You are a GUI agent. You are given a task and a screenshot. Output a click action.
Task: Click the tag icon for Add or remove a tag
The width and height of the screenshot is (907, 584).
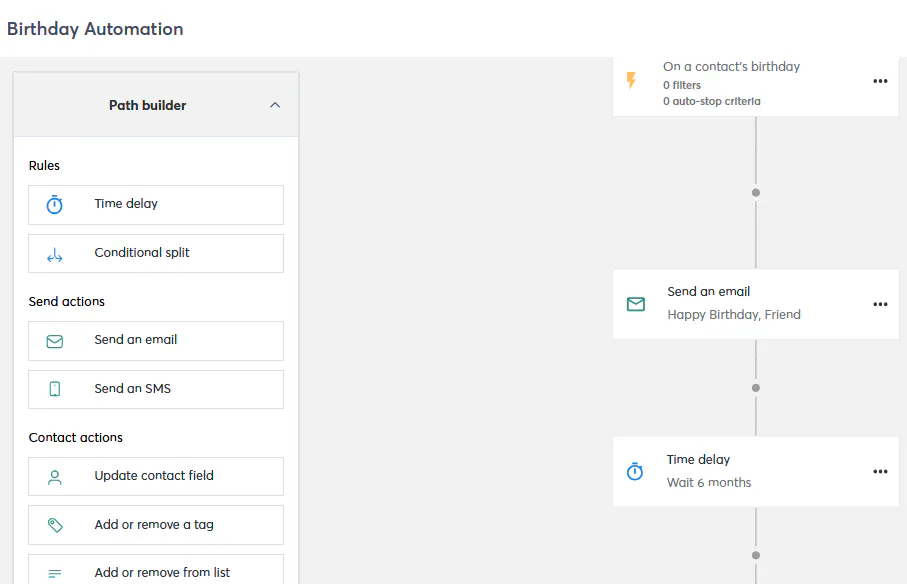[55, 525]
